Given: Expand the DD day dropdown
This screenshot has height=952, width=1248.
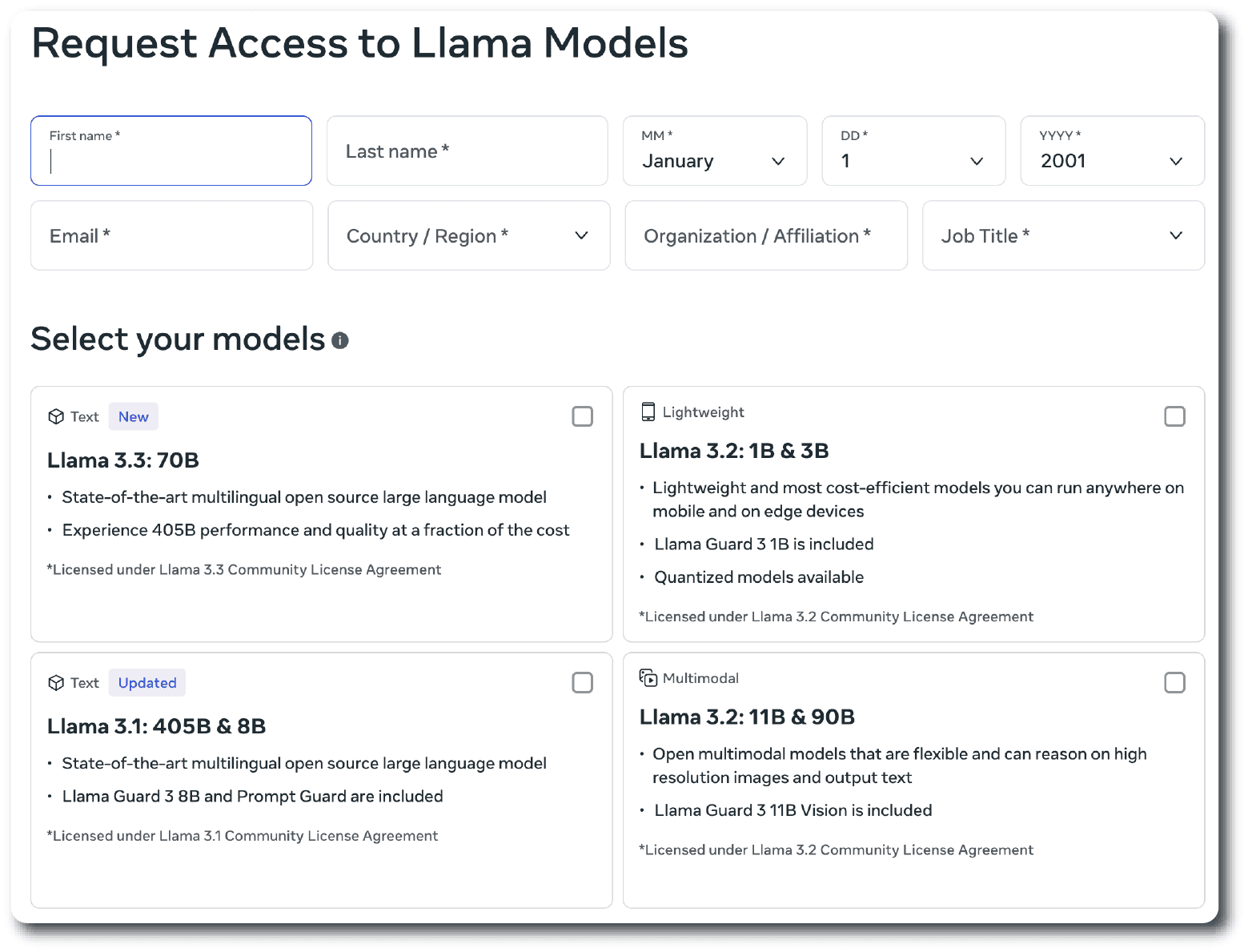Looking at the screenshot, I should pyautogui.click(x=913, y=151).
